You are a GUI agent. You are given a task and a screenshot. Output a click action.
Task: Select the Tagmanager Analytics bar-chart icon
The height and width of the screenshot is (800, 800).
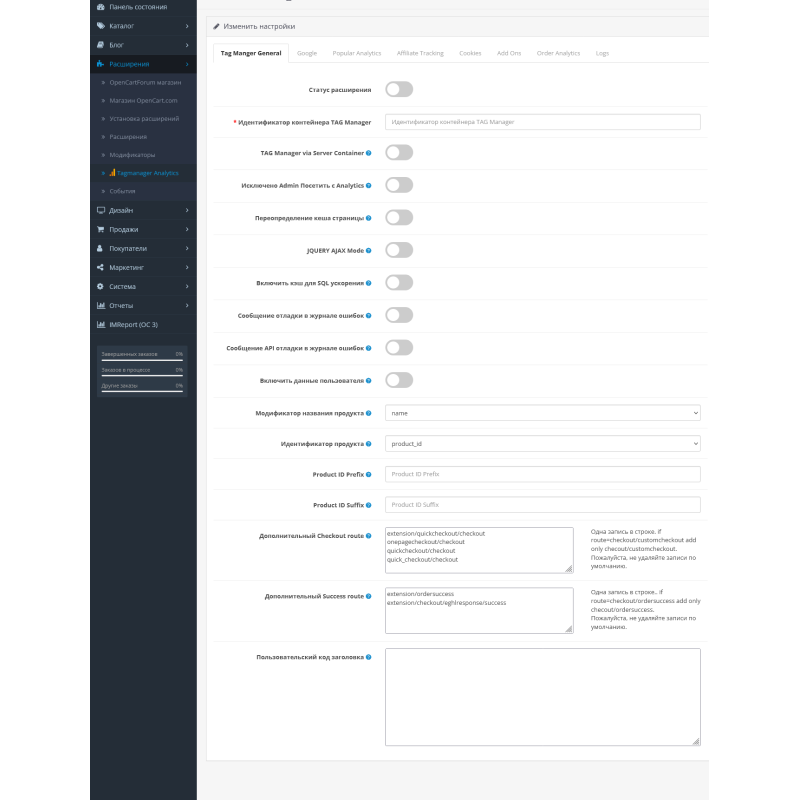112,174
